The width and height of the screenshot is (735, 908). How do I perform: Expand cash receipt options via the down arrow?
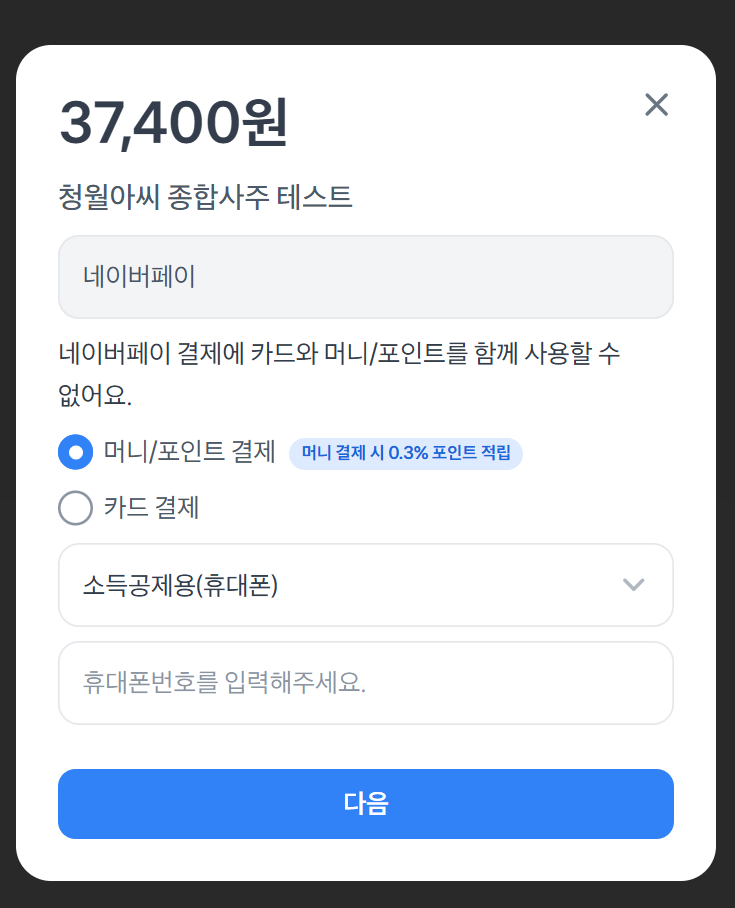coord(633,584)
